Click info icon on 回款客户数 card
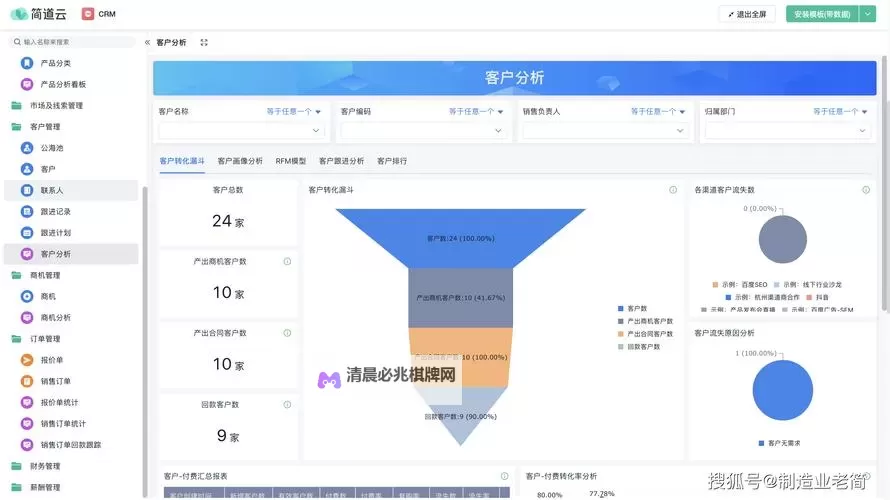 pyautogui.click(x=287, y=405)
